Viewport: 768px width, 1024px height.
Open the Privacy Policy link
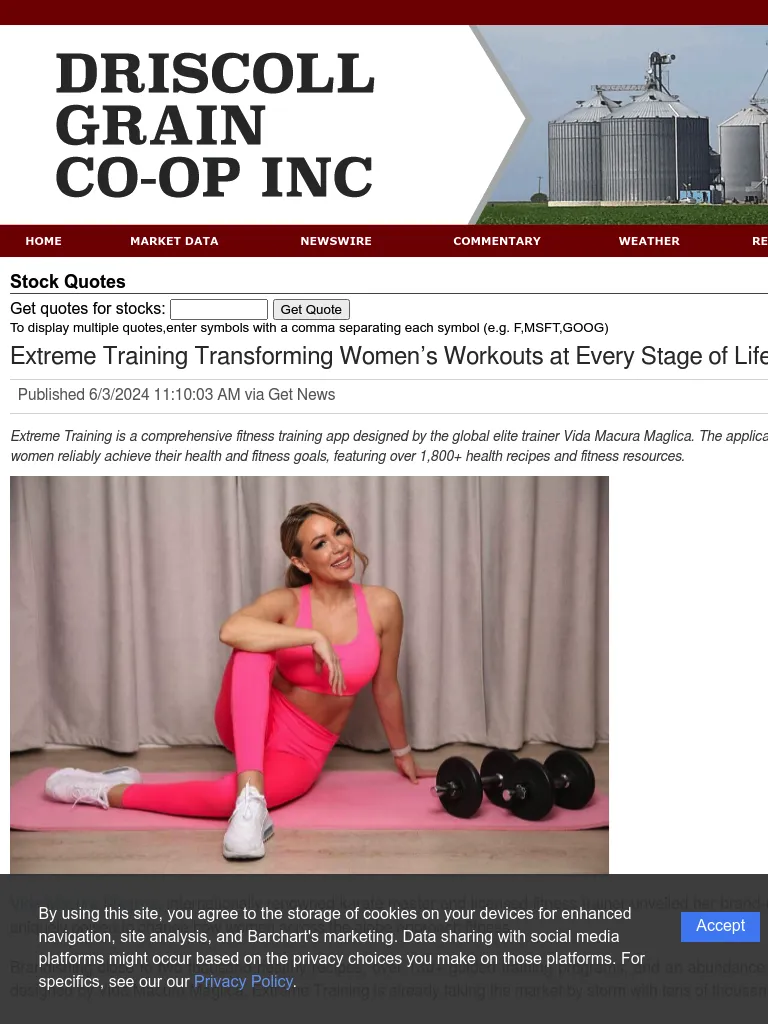click(x=243, y=982)
